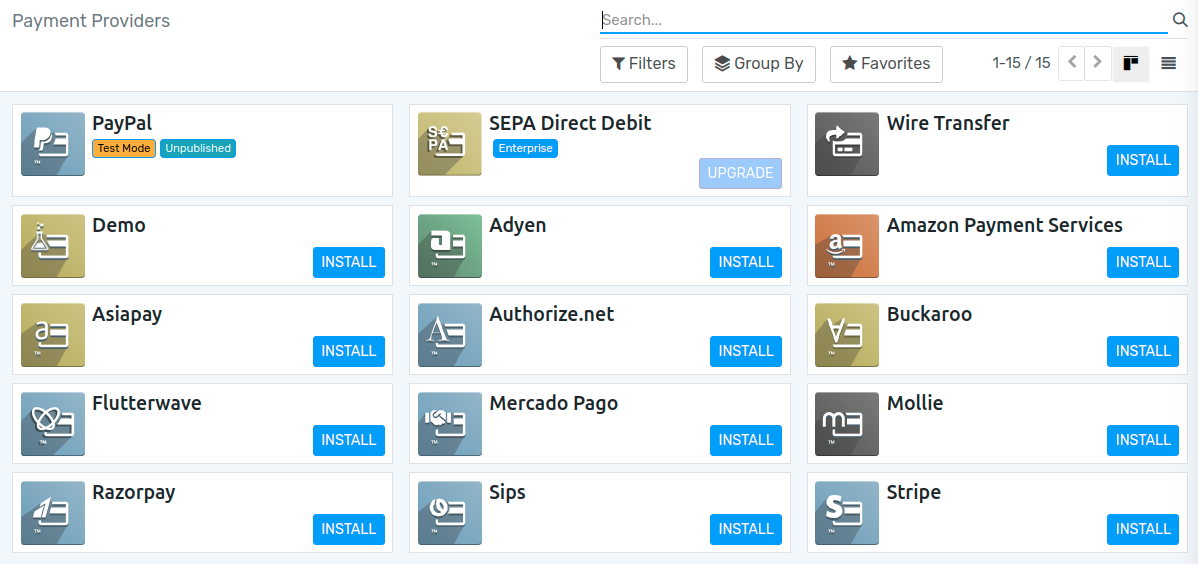
Task: Click the Sips title text
Action: [507, 493]
